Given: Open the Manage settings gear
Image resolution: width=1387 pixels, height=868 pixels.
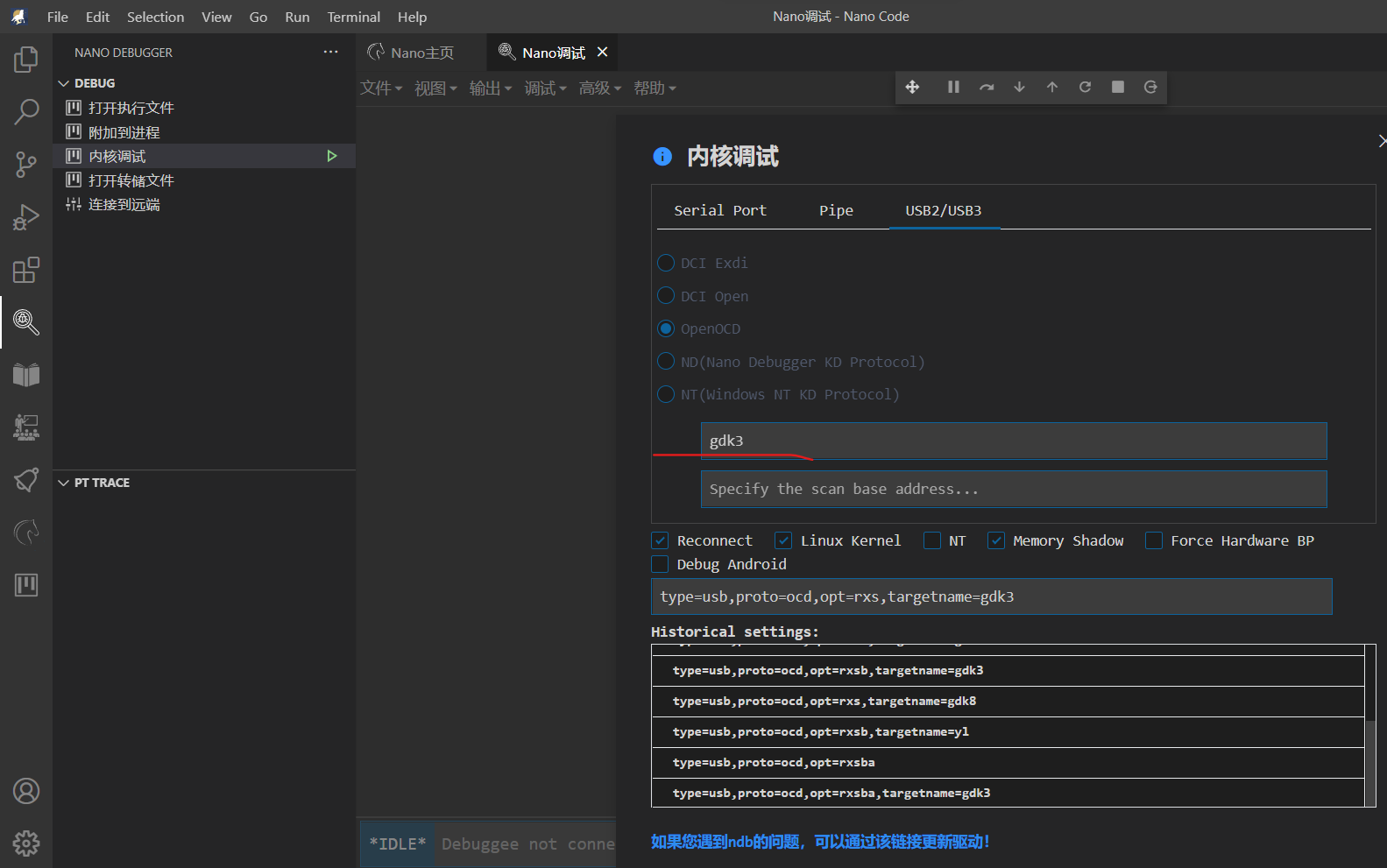Looking at the screenshot, I should [26, 843].
